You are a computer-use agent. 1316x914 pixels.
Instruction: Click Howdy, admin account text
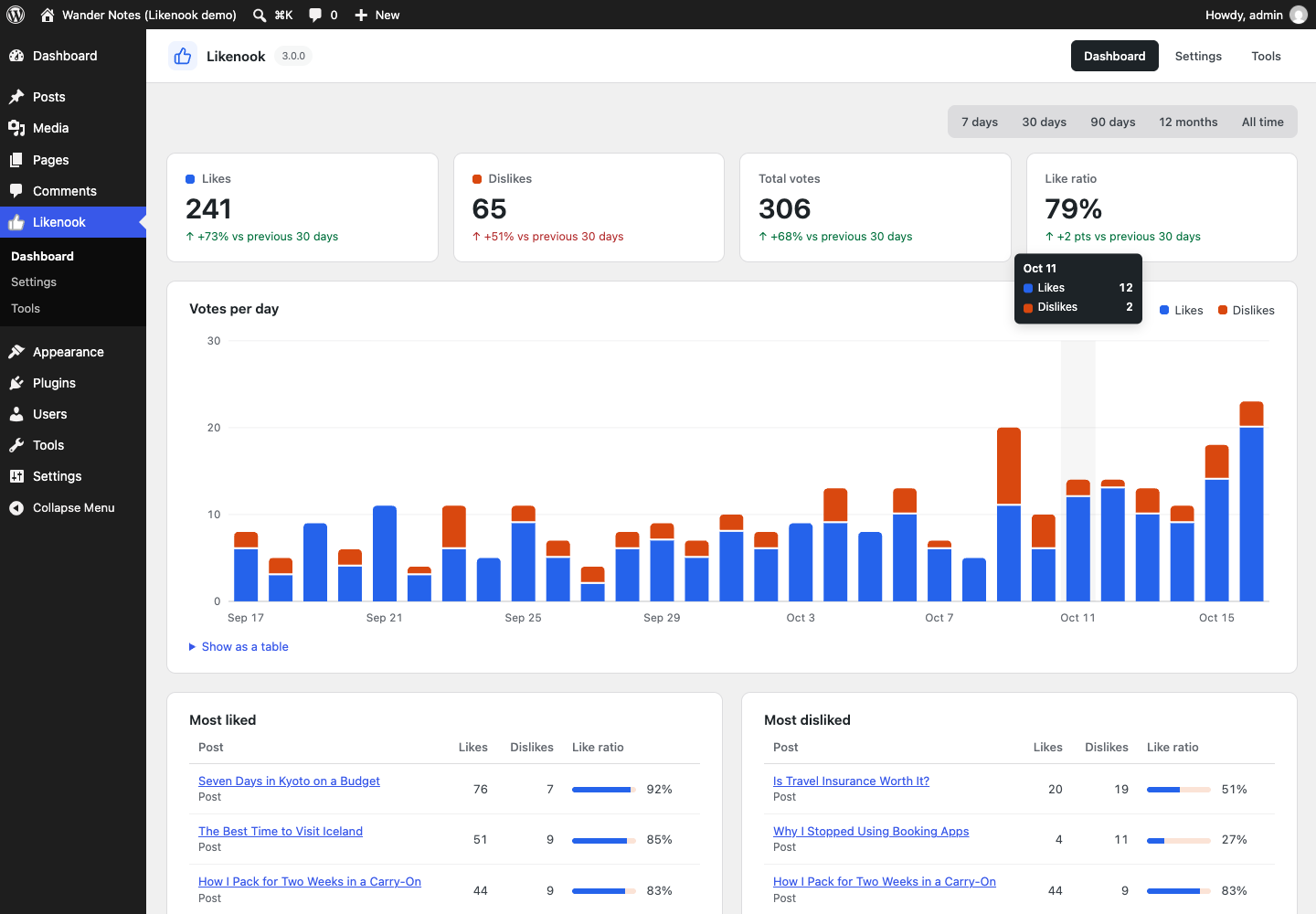pyautogui.click(x=1244, y=15)
